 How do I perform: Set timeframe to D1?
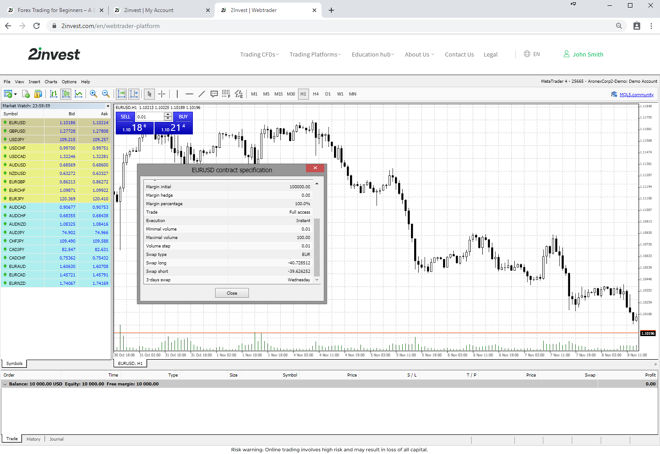pos(328,94)
